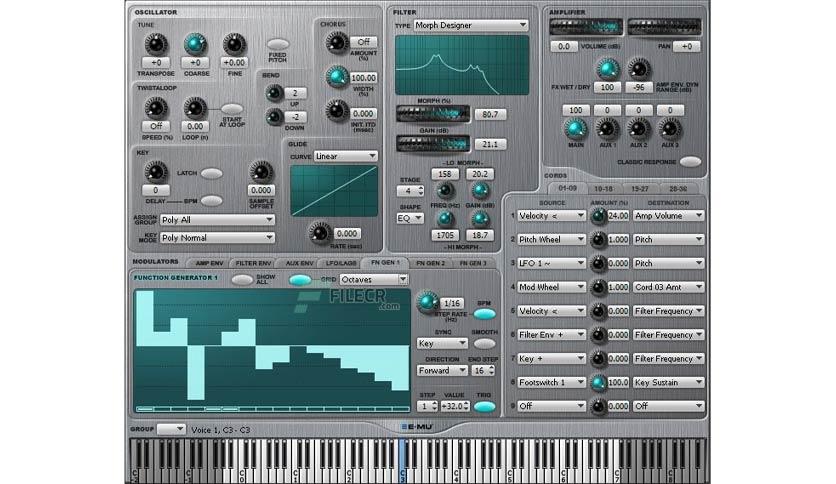Viewport: 836px width, 484px height.
Task: Open the Assign Group Poly All dropdown
Action: point(218,220)
